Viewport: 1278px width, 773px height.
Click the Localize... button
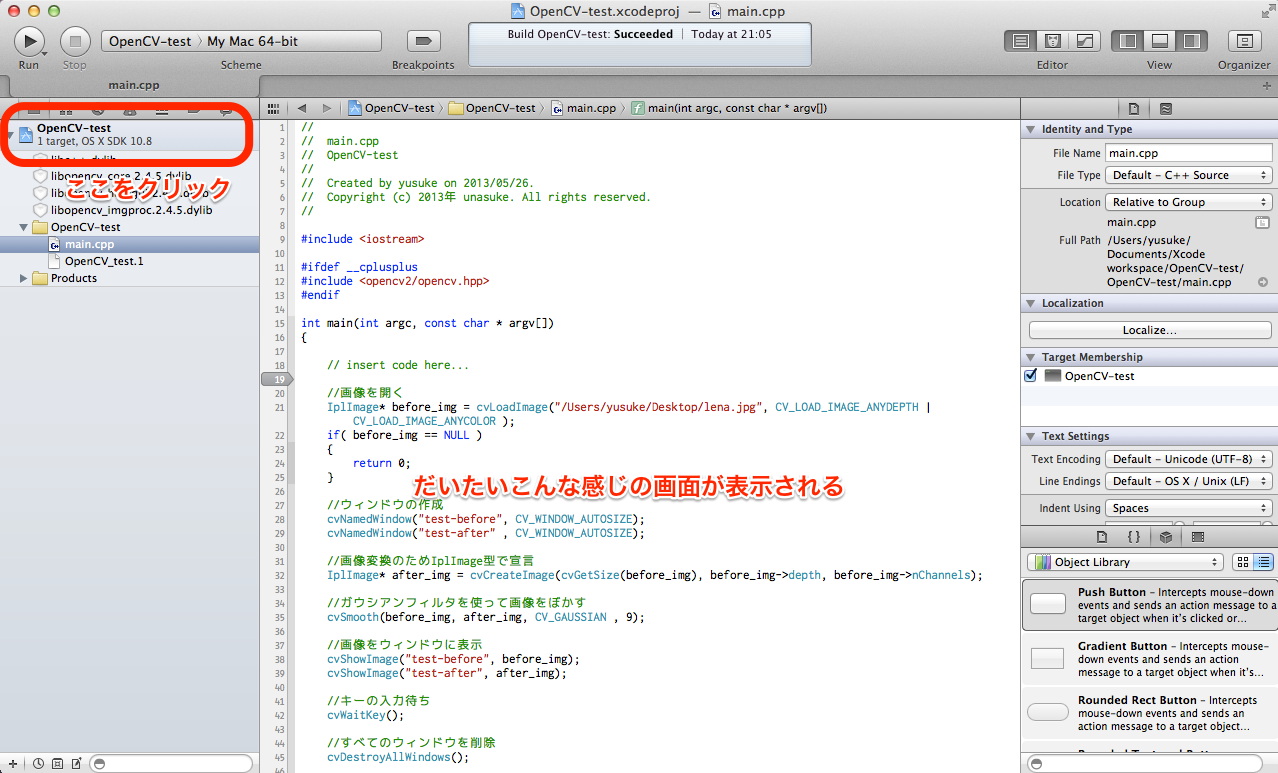[x=1150, y=329]
